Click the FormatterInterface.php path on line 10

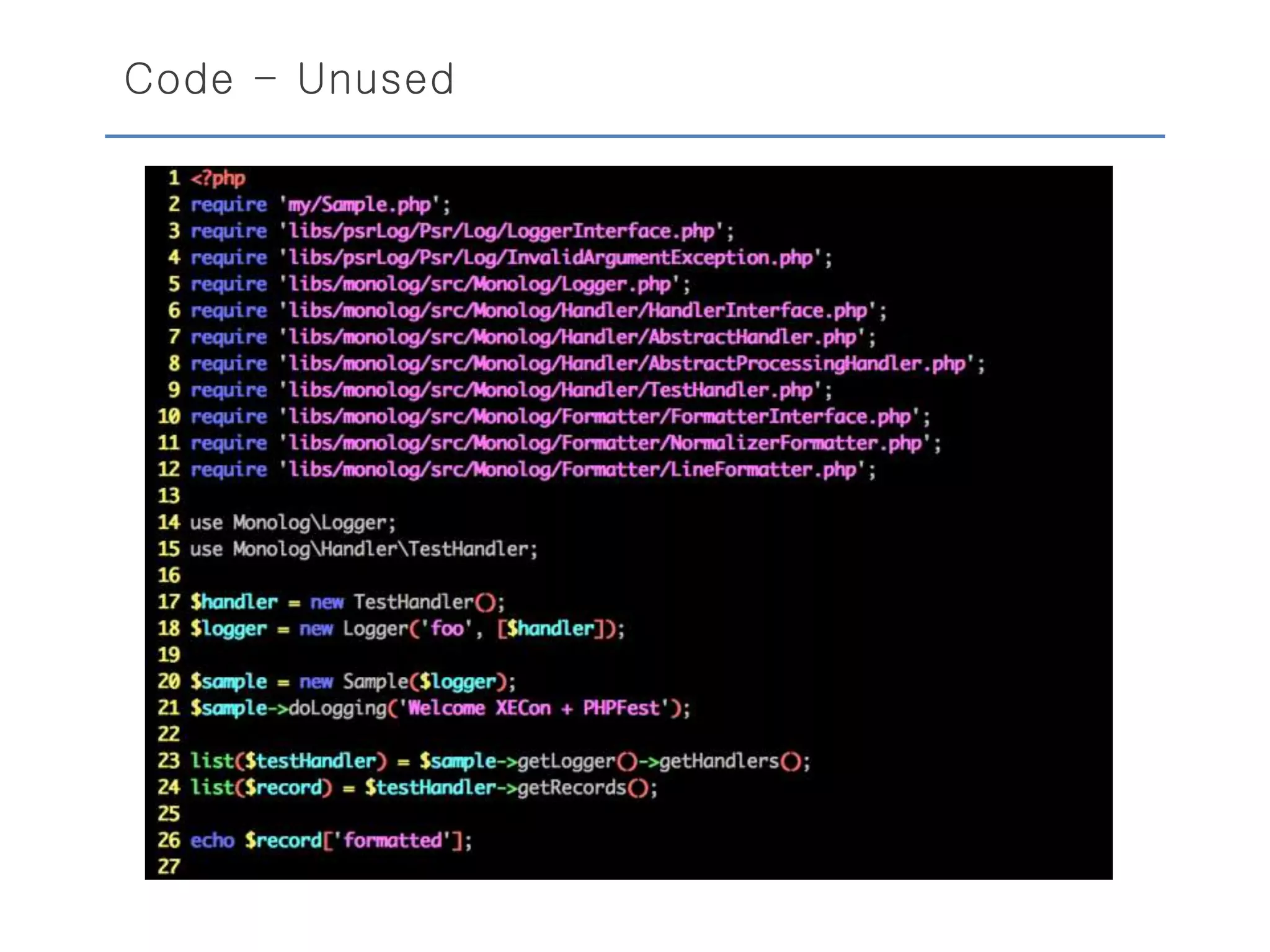(x=600, y=417)
